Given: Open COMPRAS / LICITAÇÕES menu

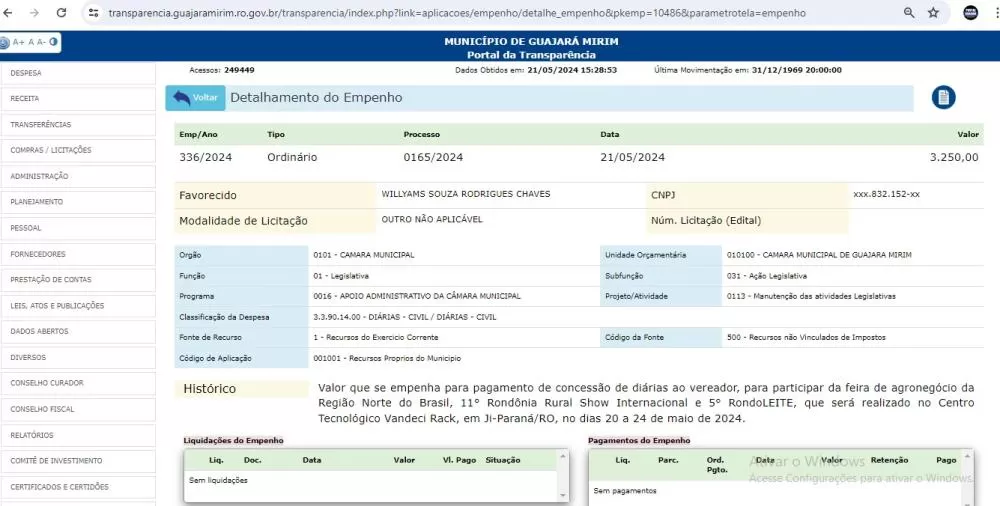Looking at the screenshot, I should [x=78, y=150].
